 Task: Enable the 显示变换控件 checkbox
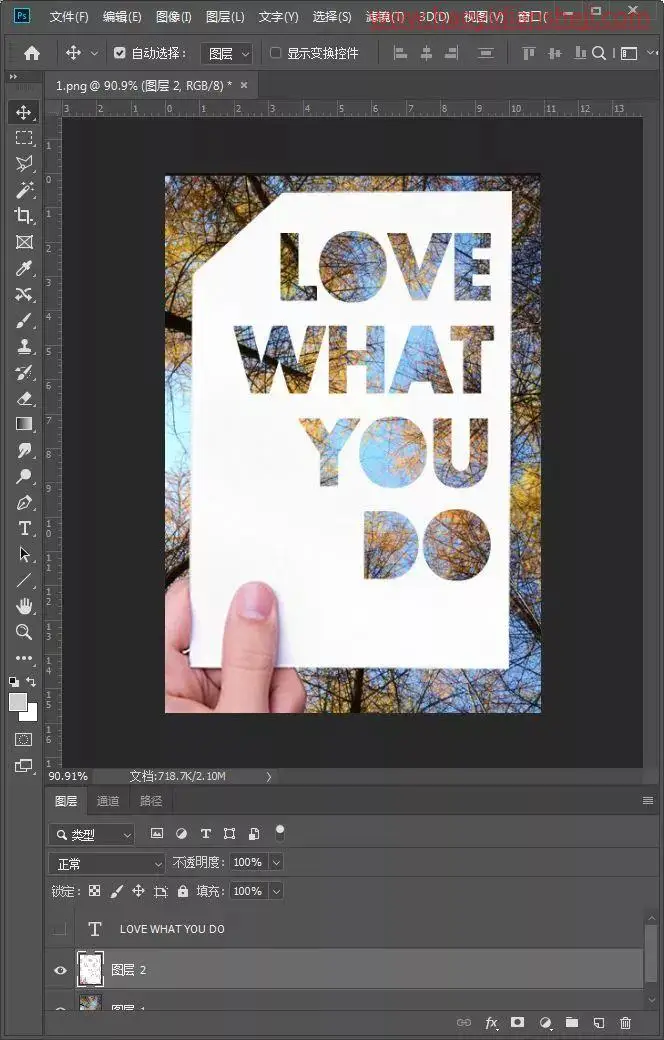tap(275, 53)
